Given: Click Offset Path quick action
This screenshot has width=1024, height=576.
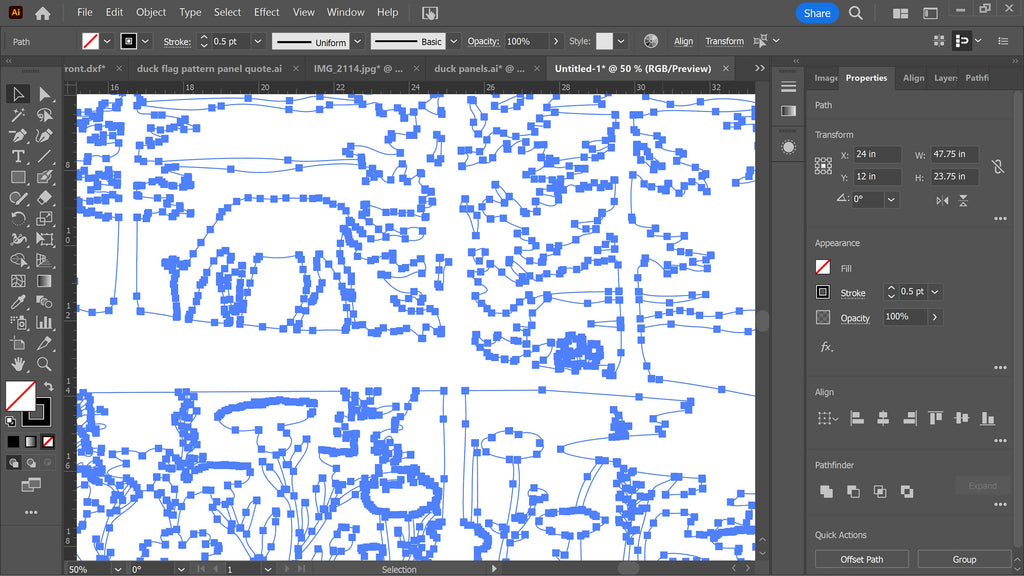Looking at the screenshot, I should pos(861,559).
